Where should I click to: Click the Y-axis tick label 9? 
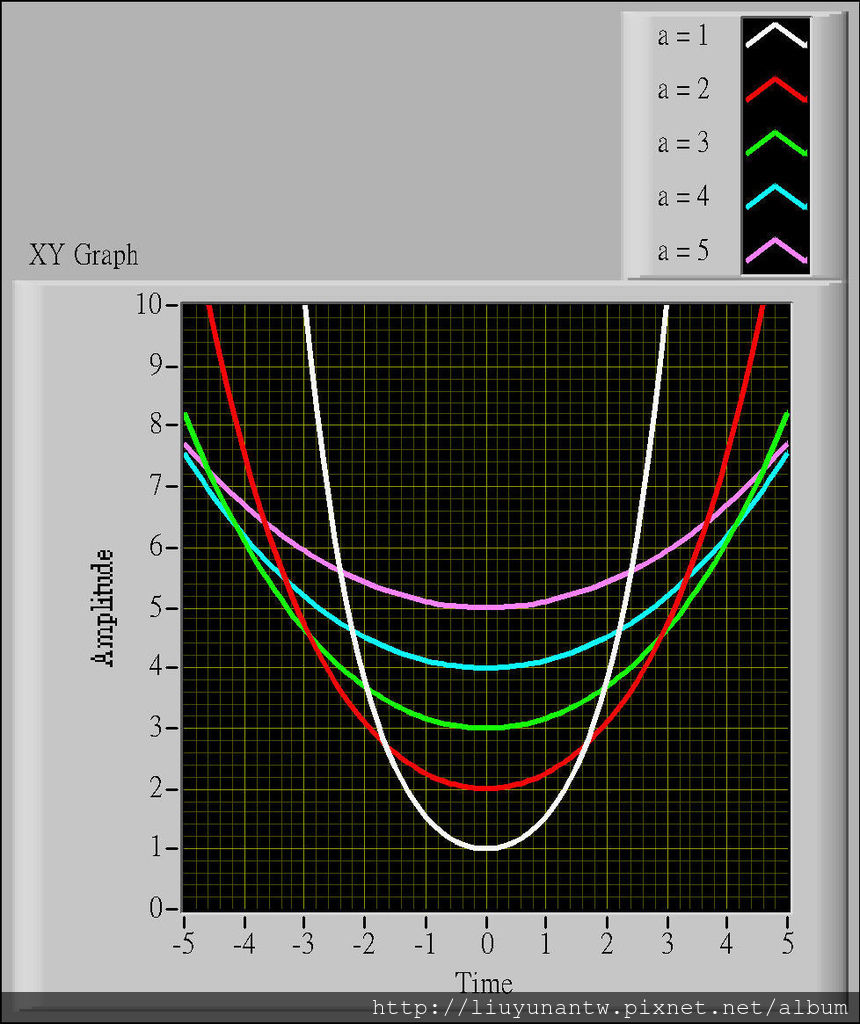click(x=156, y=366)
